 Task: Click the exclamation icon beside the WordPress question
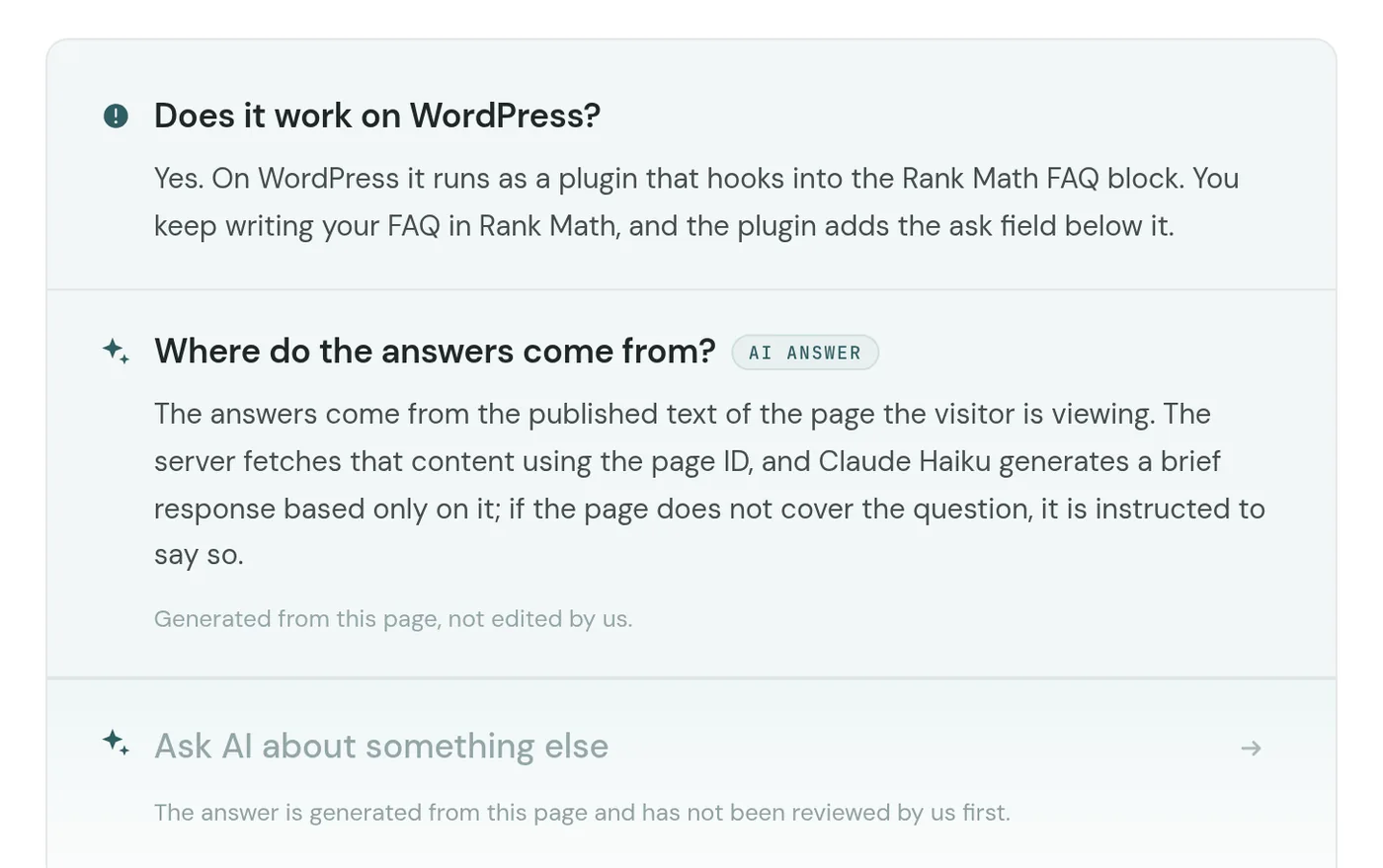116,117
